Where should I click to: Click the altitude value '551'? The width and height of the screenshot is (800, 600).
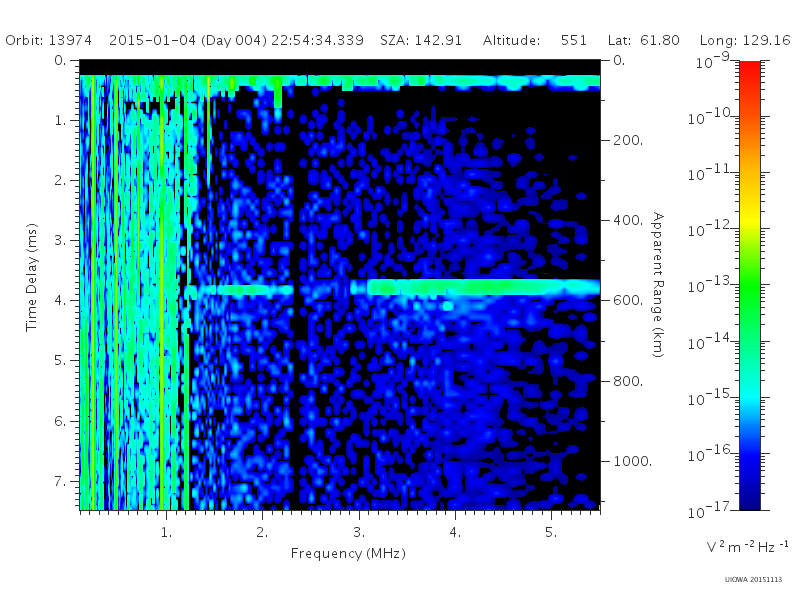[573, 40]
